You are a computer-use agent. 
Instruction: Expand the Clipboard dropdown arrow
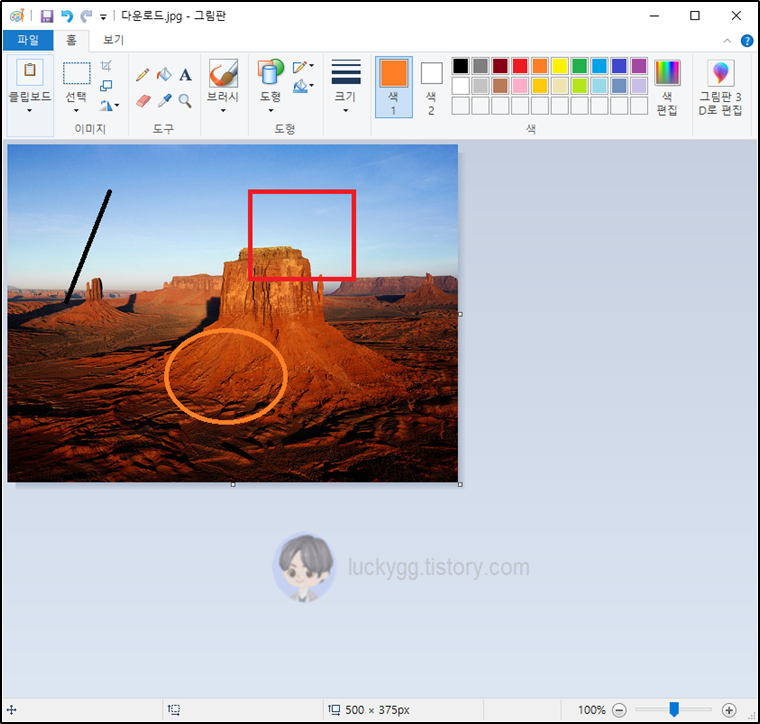click(x=30, y=110)
